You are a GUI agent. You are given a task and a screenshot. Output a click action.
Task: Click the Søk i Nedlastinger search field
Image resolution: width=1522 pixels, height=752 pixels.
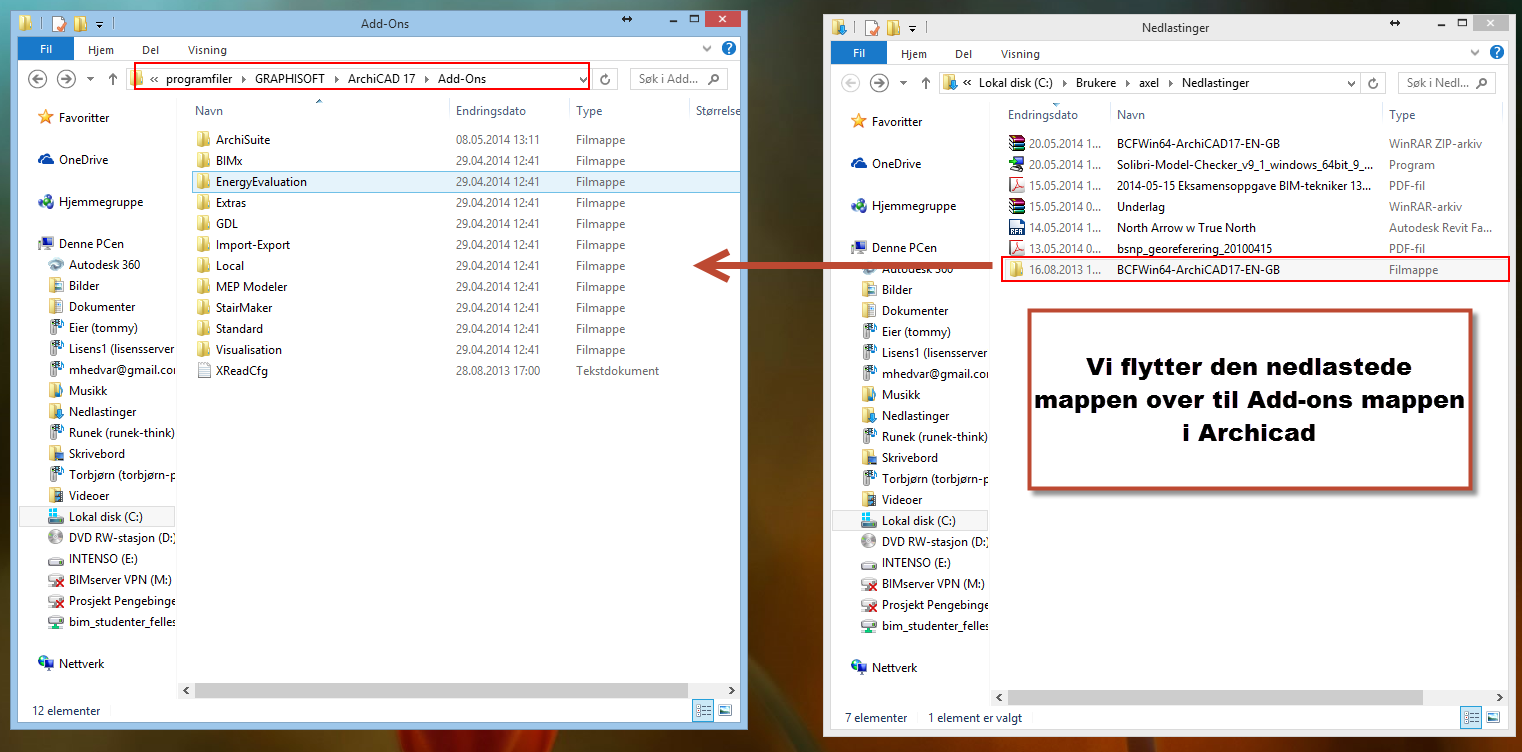tap(1446, 83)
